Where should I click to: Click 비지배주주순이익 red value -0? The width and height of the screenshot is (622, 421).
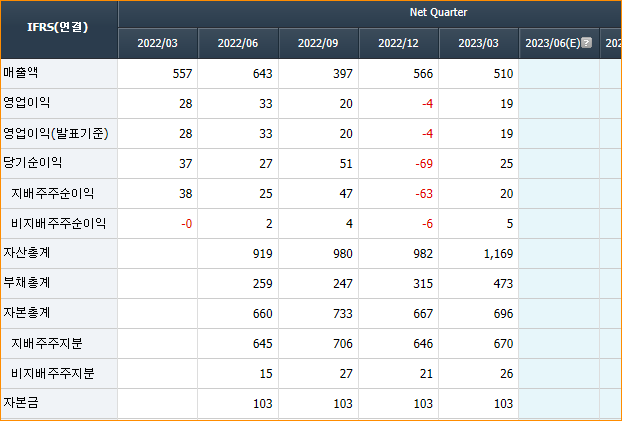click(x=187, y=224)
